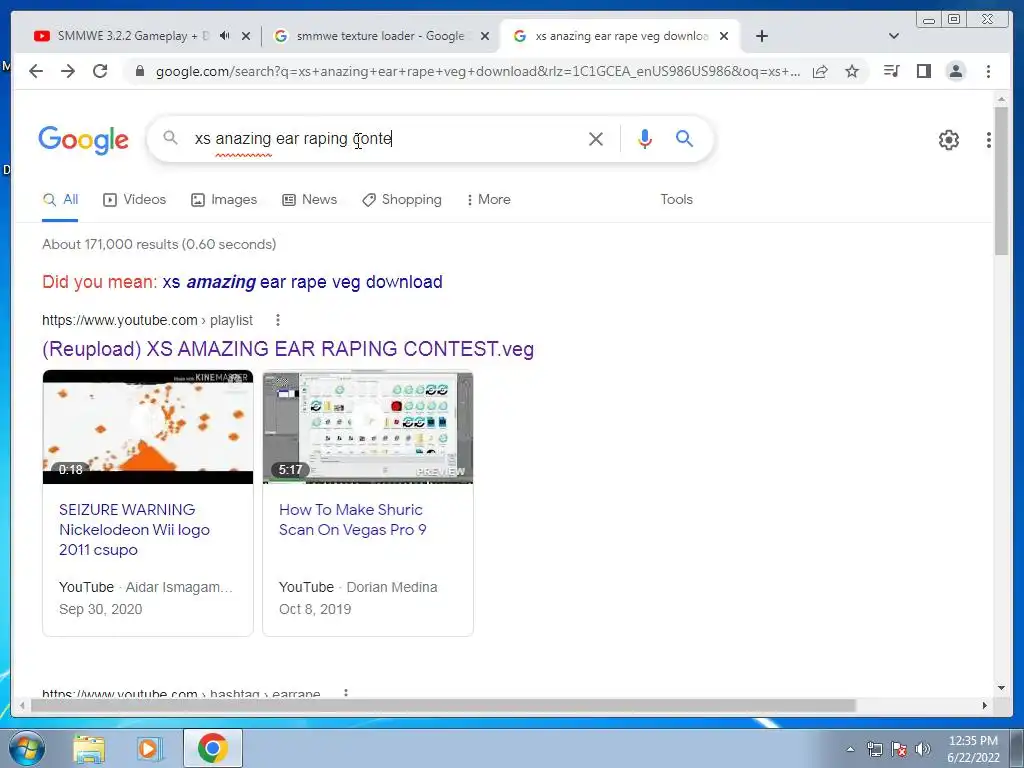This screenshot has width=1024, height=768.
Task: Open How To Make Shuric Scan link
Action: [352, 520]
